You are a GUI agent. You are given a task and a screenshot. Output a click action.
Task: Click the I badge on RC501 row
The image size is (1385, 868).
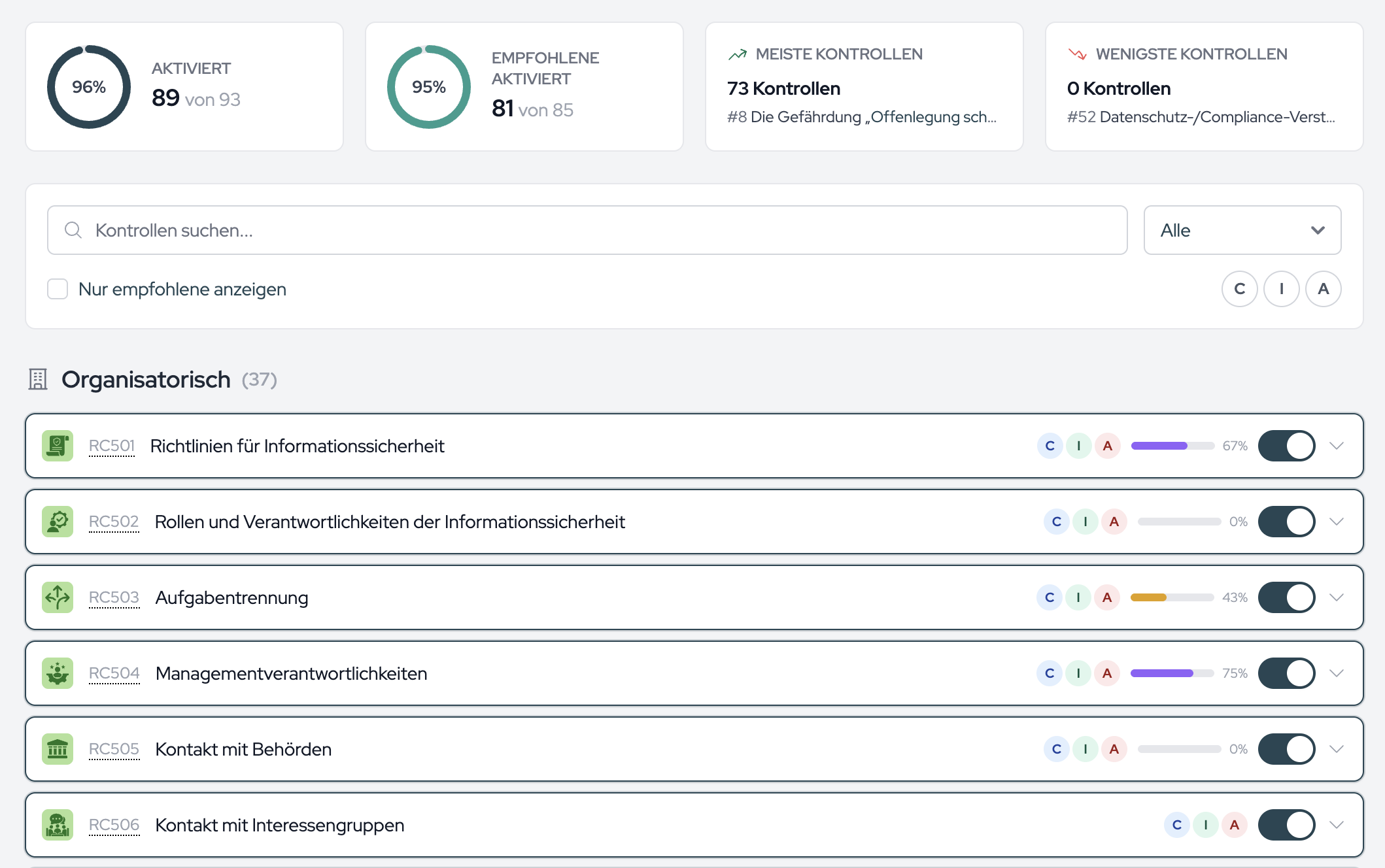(x=1079, y=446)
